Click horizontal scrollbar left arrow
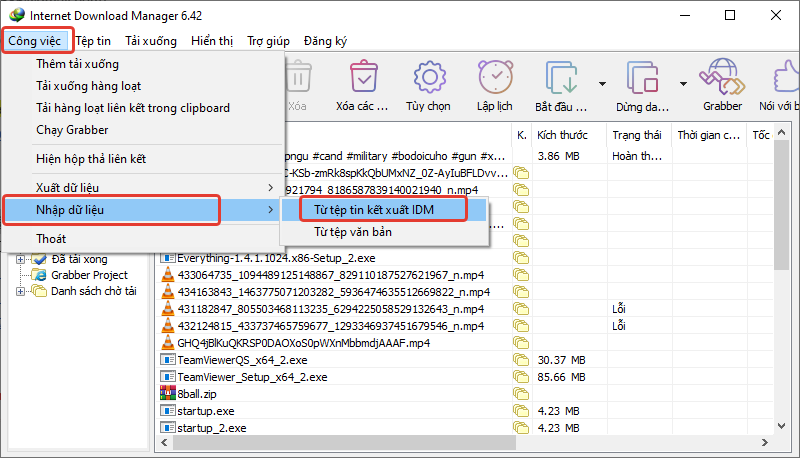 pyautogui.click(x=164, y=443)
